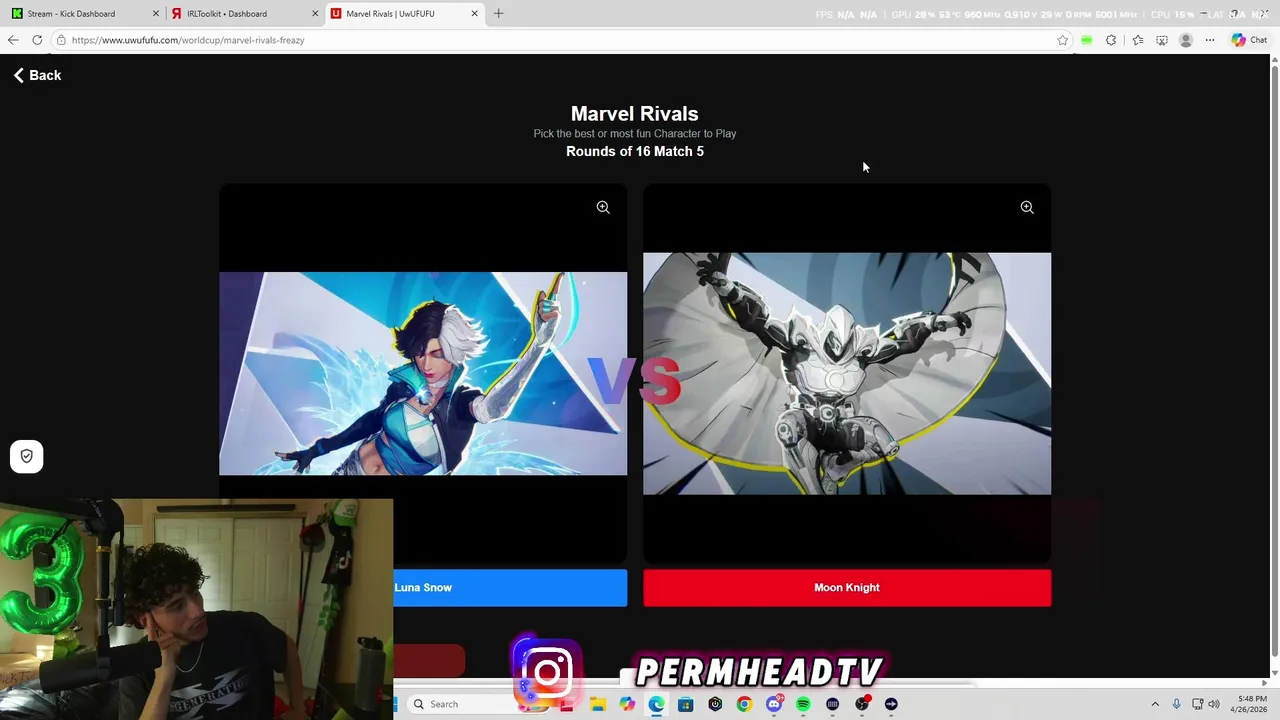
Task: Open a new browser tab
Action: (x=499, y=14)
